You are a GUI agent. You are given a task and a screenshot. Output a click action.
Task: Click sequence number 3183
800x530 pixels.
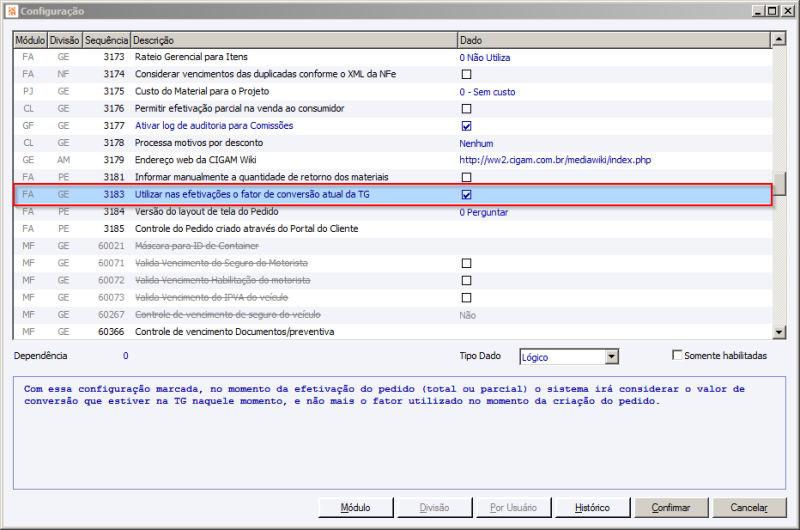coord(114,194)
